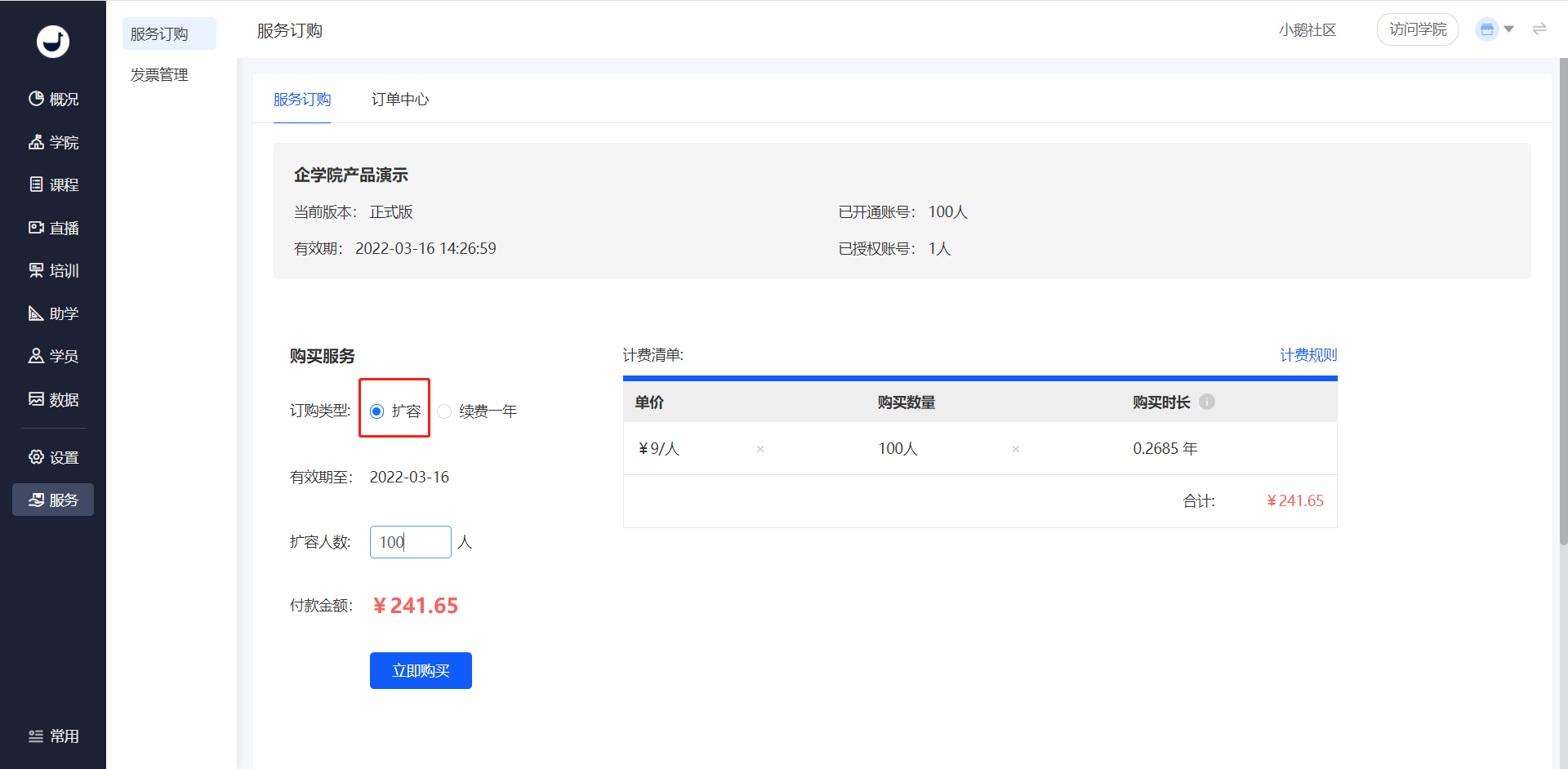Image resolution: width=1568 pixels, height=769 pixels.
Task: Open 助学 section in sidebar
Action: tap(53, 313)
